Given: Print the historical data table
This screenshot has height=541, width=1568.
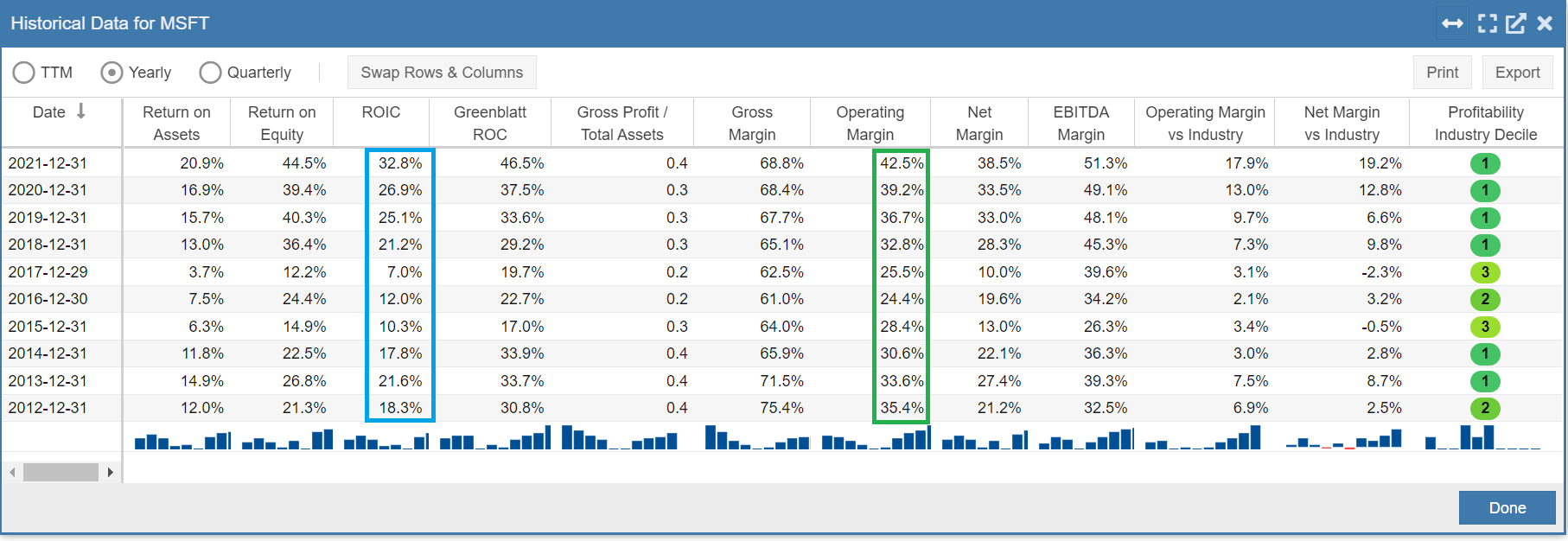Looking at the screenshot, I should [1442, 73].
